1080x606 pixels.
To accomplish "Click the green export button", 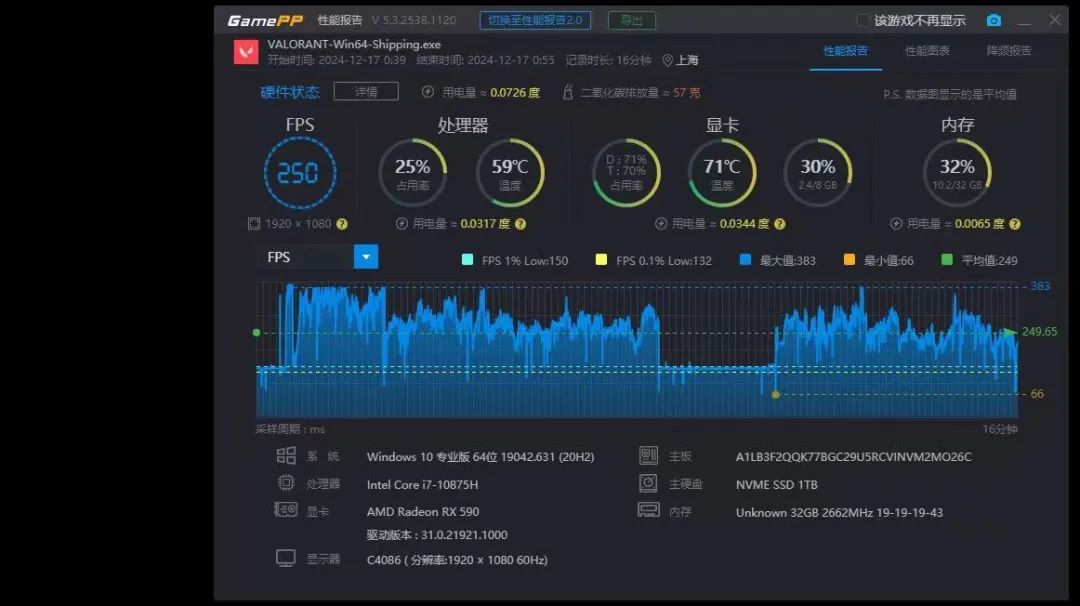I will [632, 21].
